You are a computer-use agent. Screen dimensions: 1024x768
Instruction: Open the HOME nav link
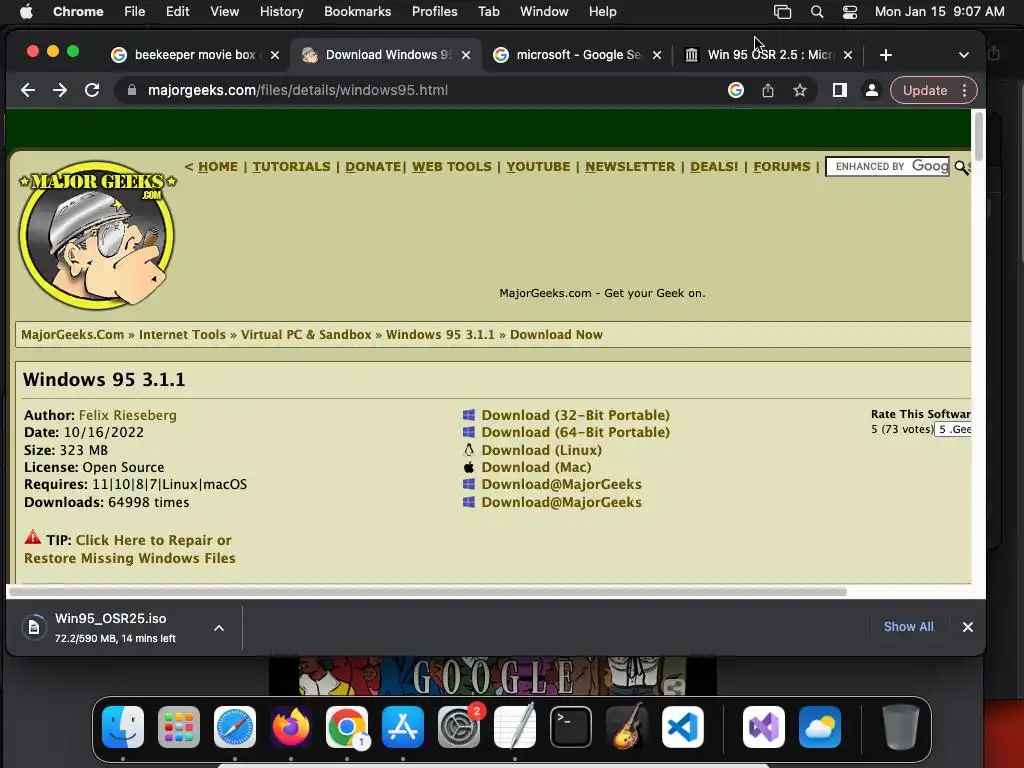(x=217, y=167)
